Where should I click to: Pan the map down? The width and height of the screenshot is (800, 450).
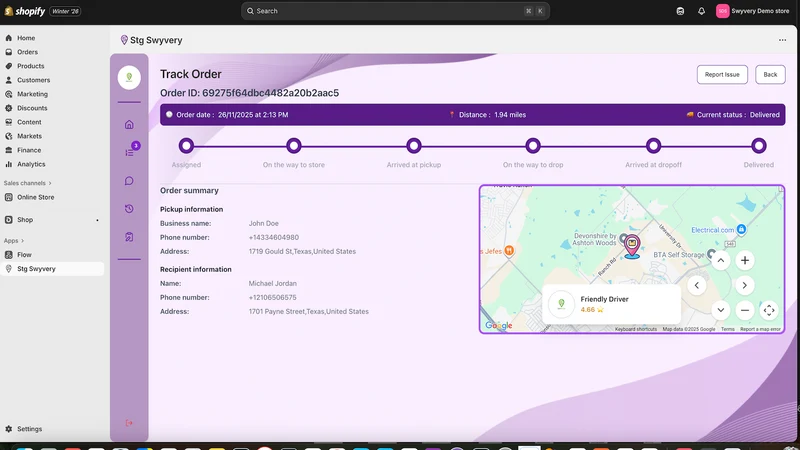point(720,310)
